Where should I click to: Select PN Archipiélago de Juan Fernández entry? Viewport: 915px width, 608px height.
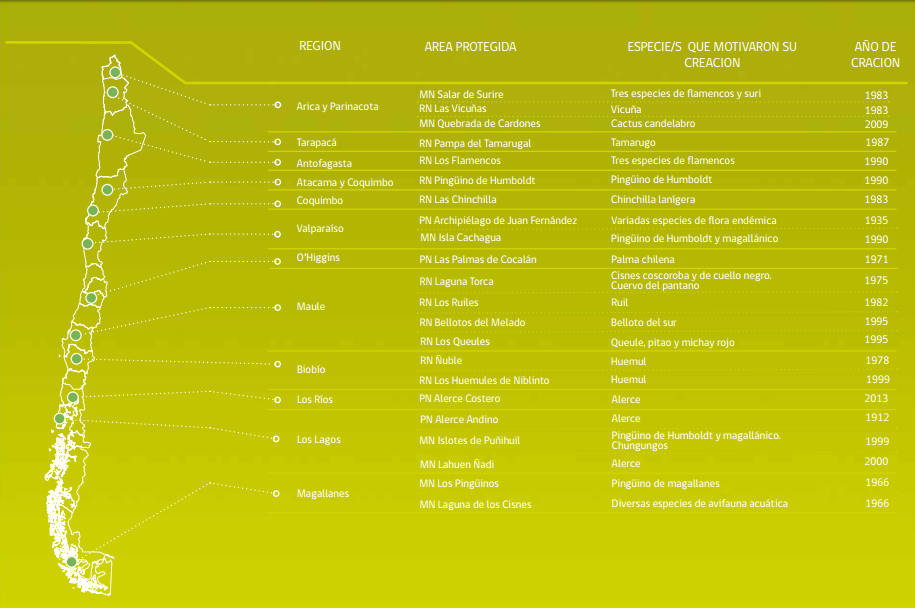[498, 221]
